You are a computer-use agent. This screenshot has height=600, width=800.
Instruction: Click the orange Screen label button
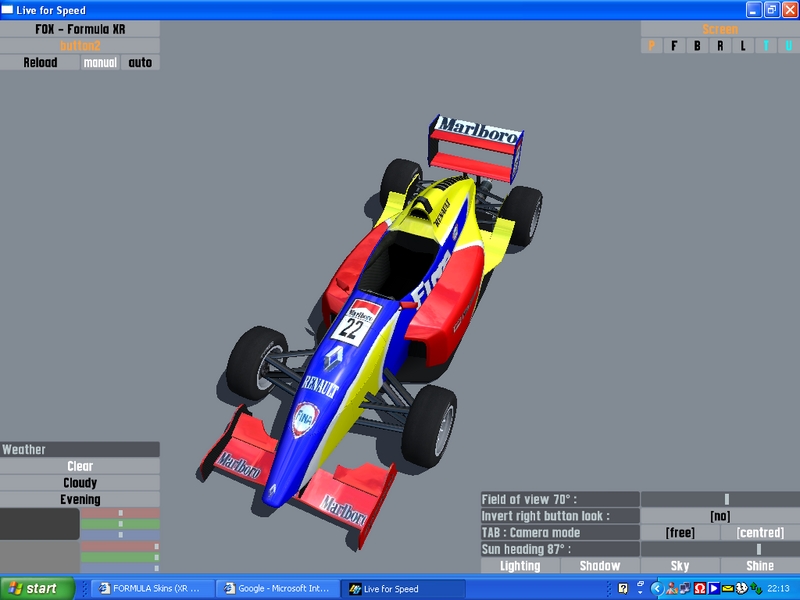pos(720,29)
